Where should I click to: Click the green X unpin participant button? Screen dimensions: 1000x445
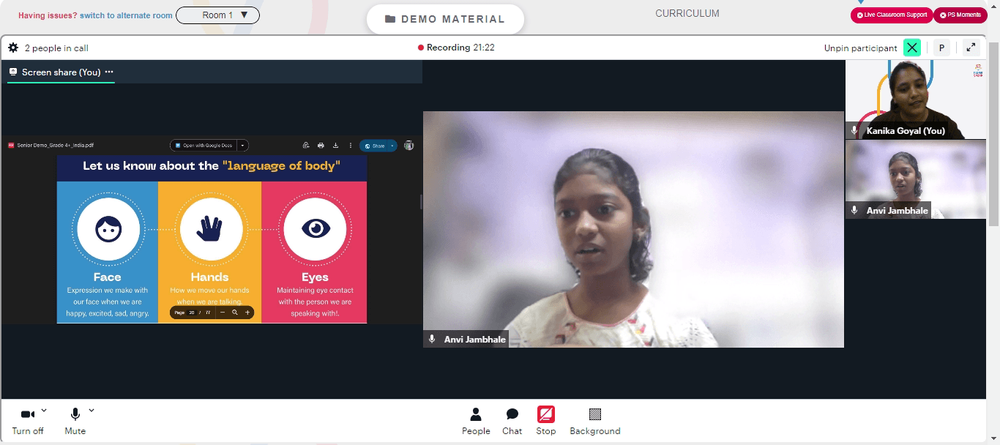[912, 48]
